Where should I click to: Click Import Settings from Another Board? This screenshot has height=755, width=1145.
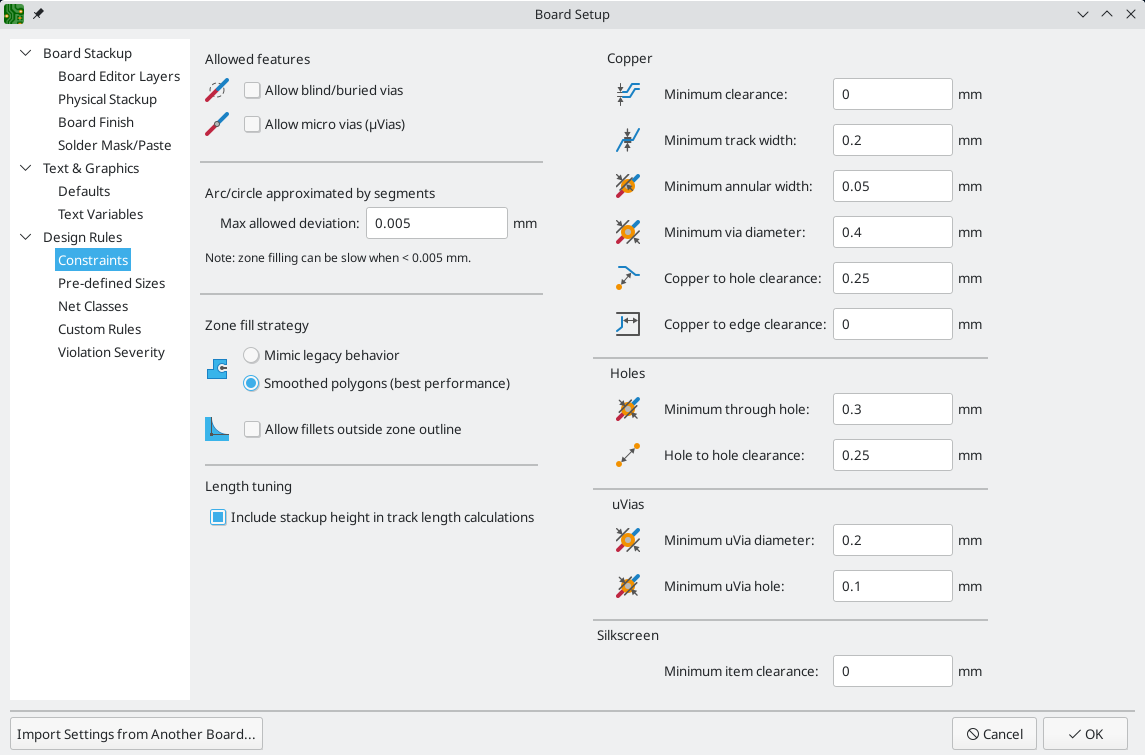point(136,734)
